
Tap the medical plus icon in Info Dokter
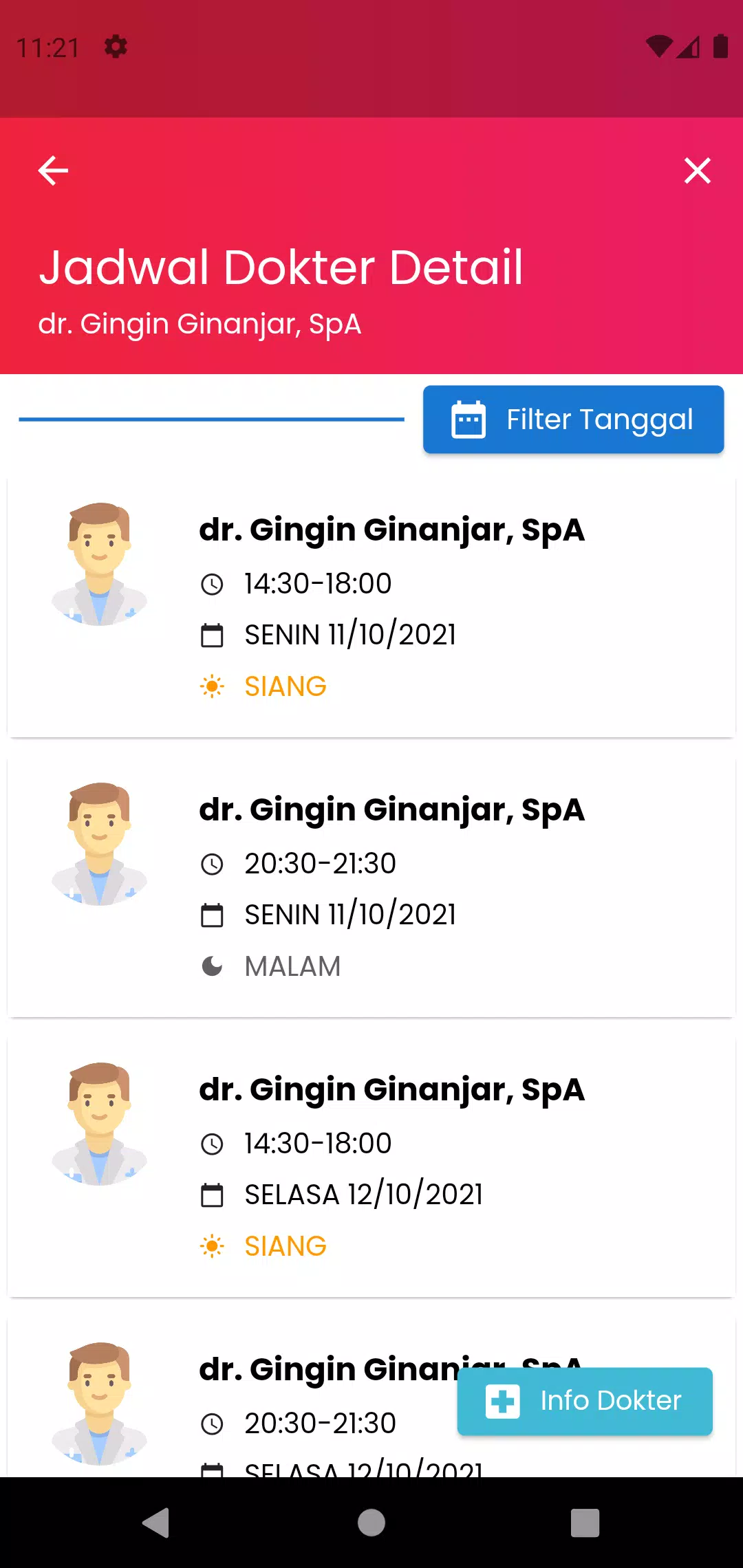pos(503,1401)
